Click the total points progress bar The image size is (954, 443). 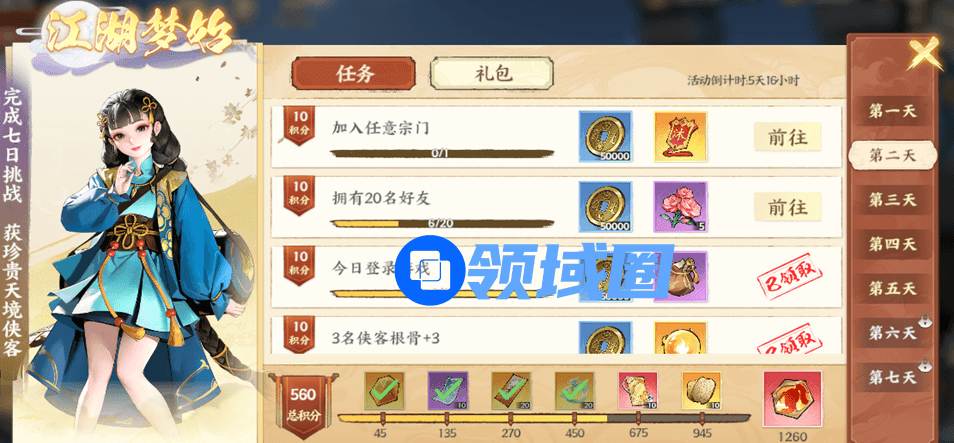tap(544, 419)
